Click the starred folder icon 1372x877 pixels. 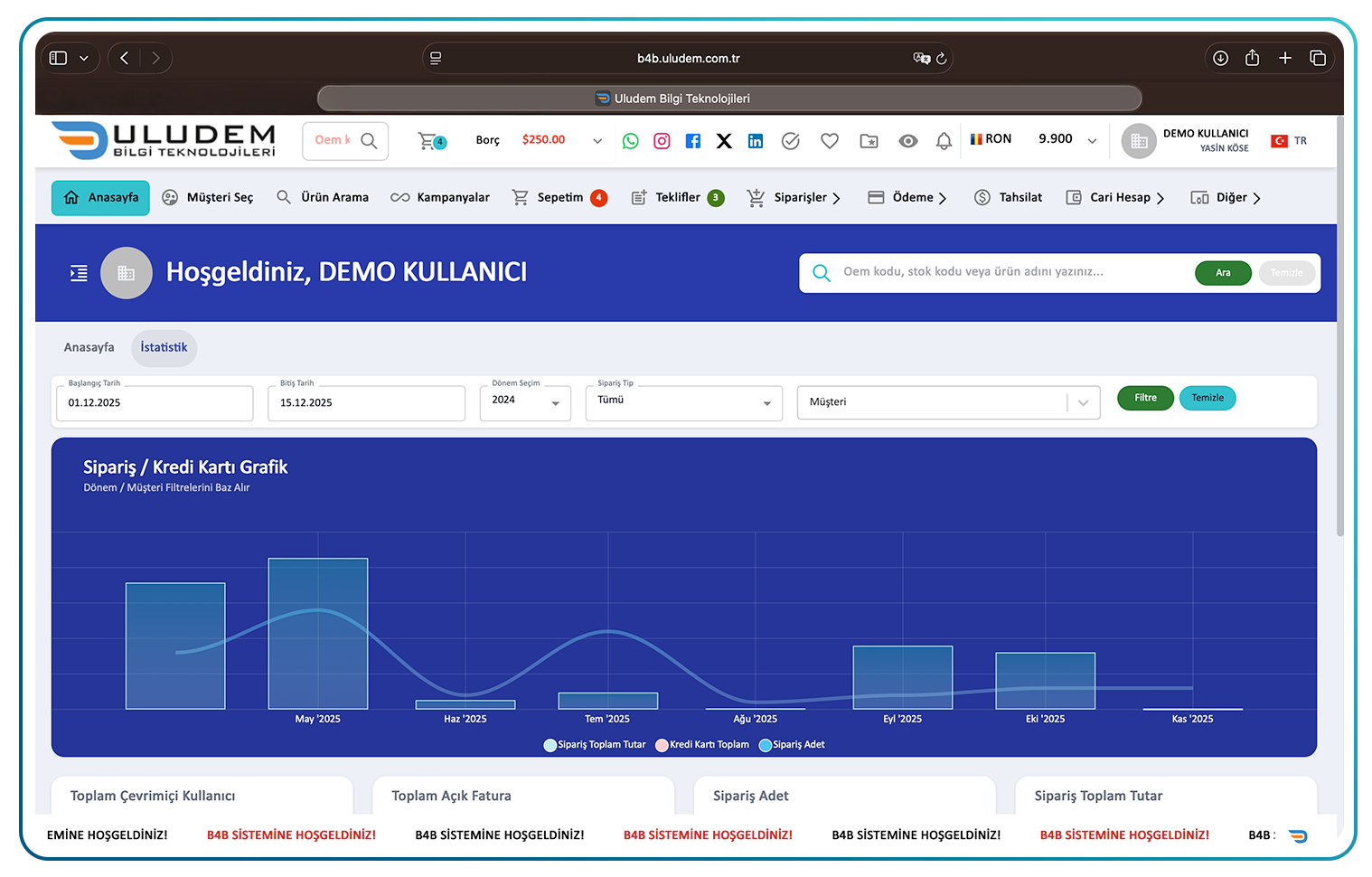point(869,141)
